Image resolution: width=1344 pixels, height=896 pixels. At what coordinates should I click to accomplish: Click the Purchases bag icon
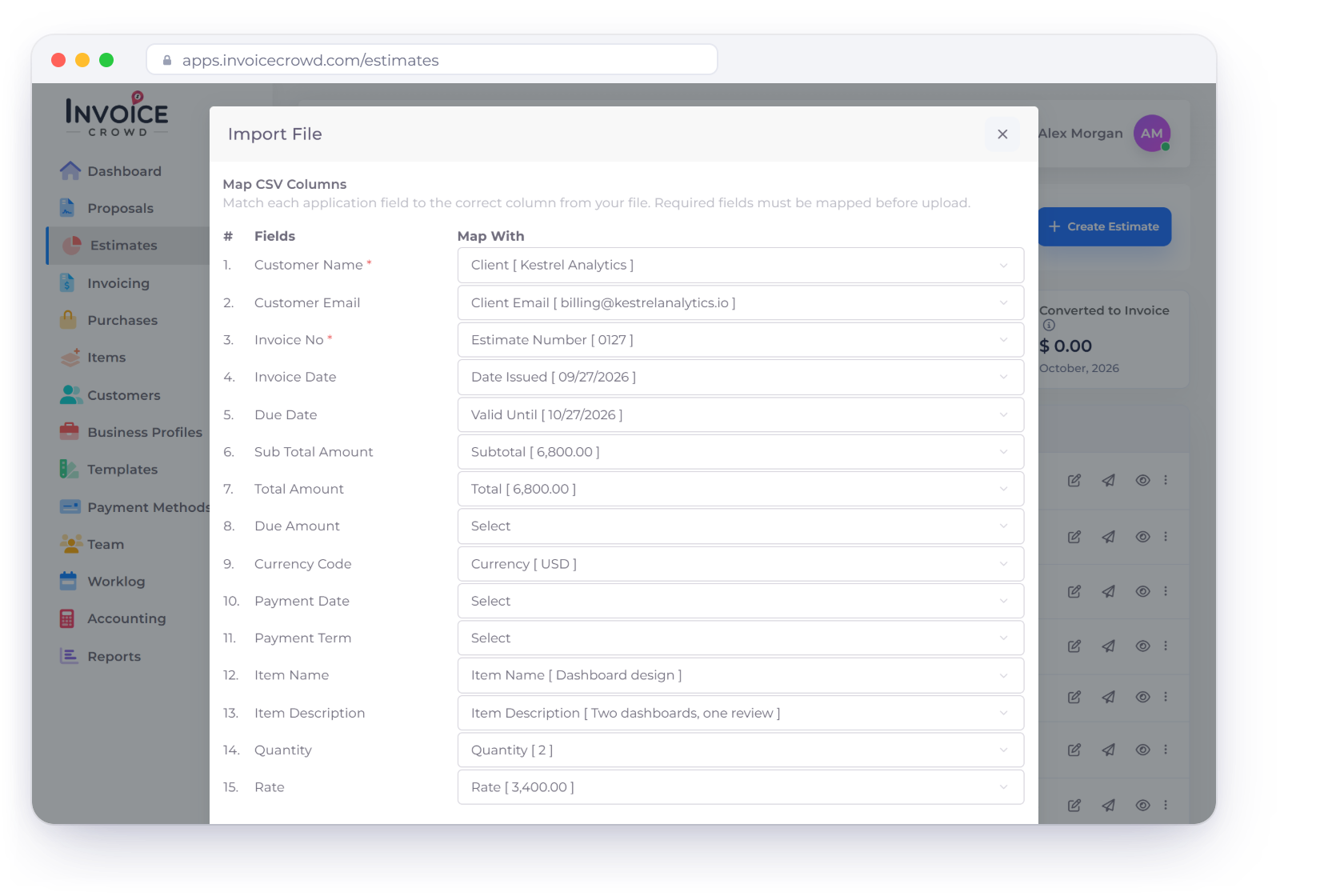pos(69,319)
